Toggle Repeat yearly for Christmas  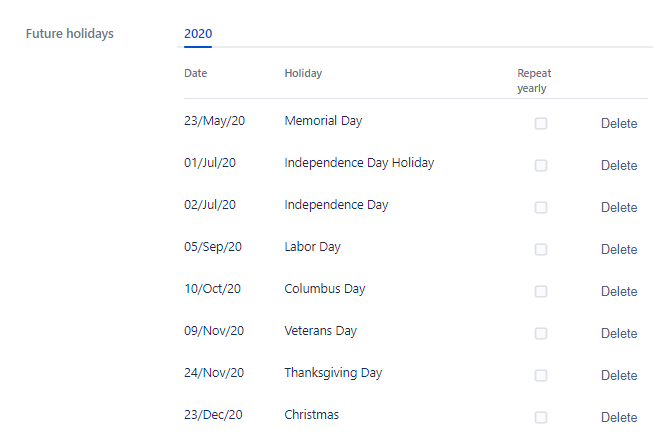coord(541,418)
